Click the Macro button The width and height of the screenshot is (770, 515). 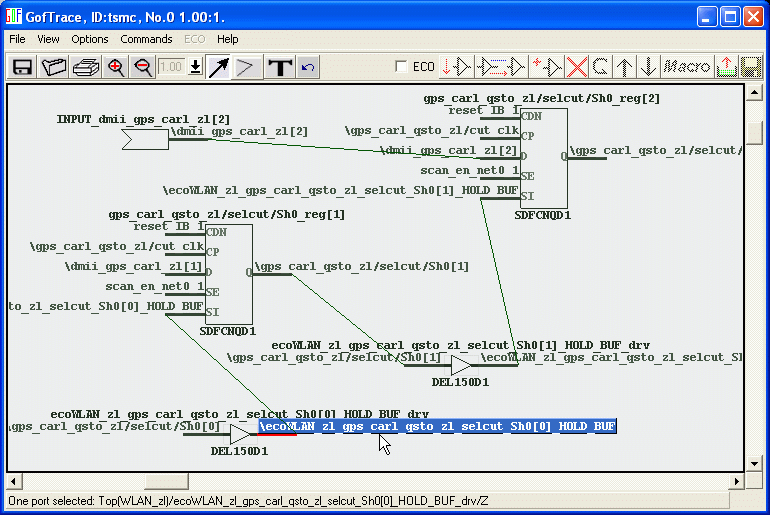687,67
